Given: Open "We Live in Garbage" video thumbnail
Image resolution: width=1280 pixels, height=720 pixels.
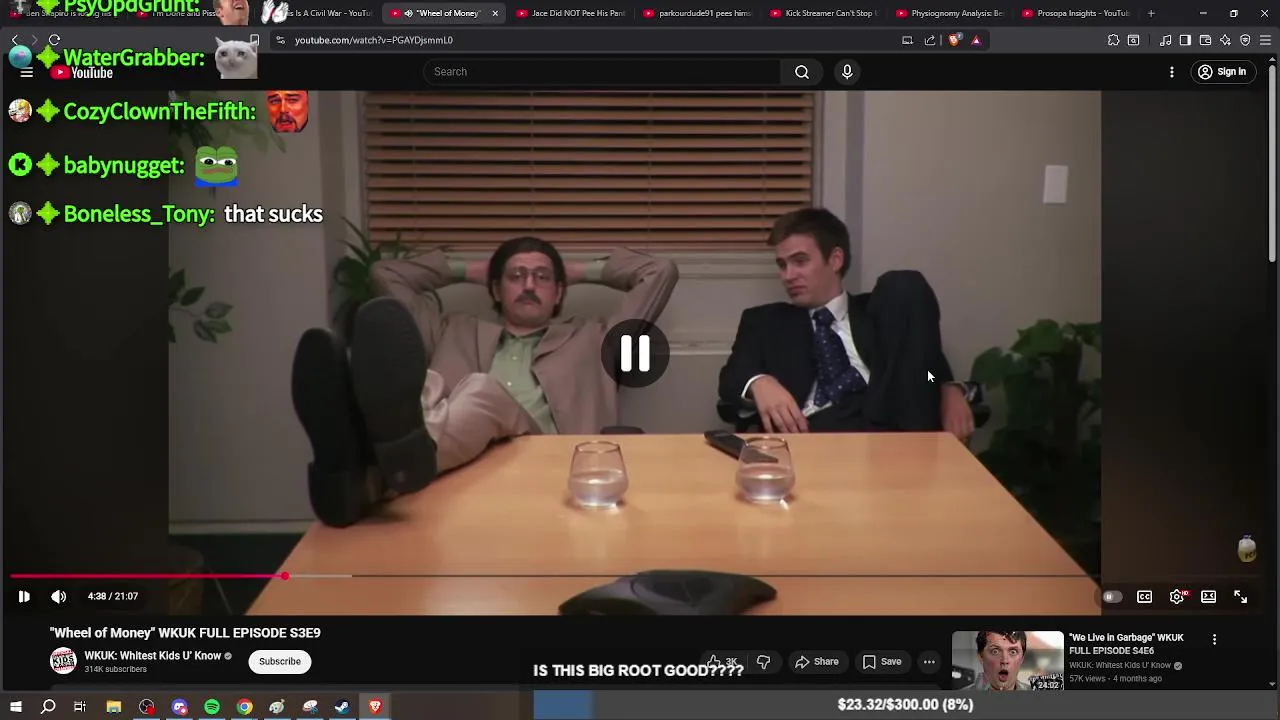Looking at the screenshot, I should [1008, 661].
